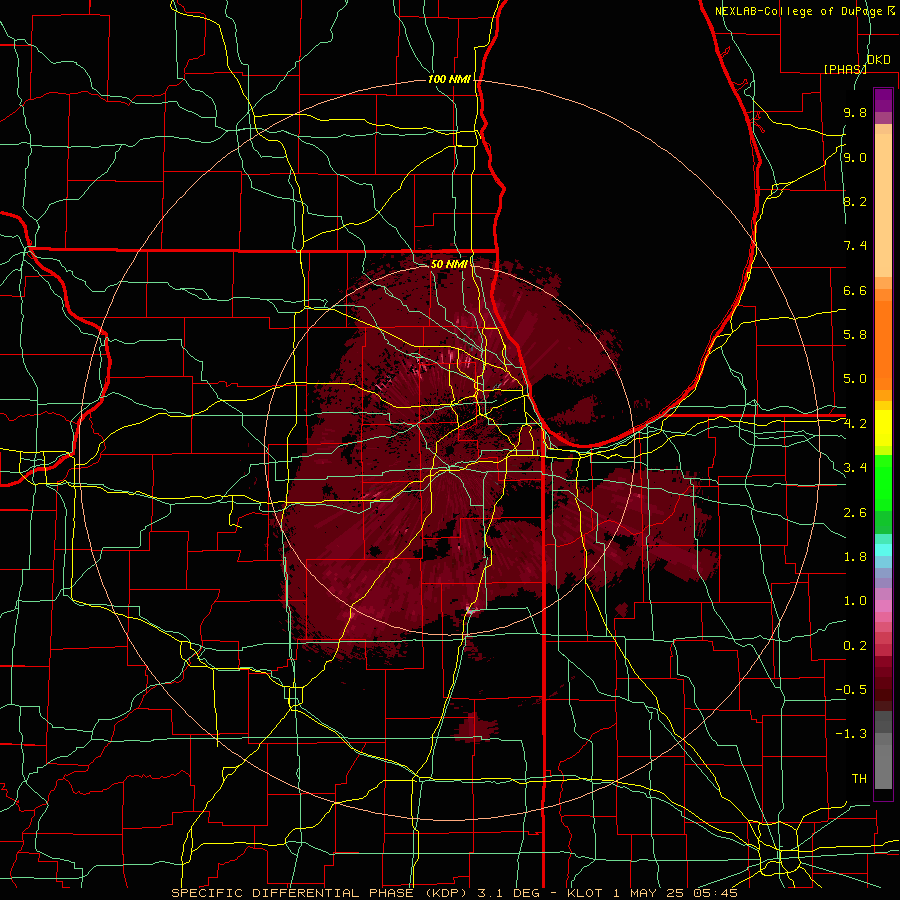Viewport: 900px width, 900px height.
Task: Click the 9.8 value on the scale
Action: click(855, 113)
